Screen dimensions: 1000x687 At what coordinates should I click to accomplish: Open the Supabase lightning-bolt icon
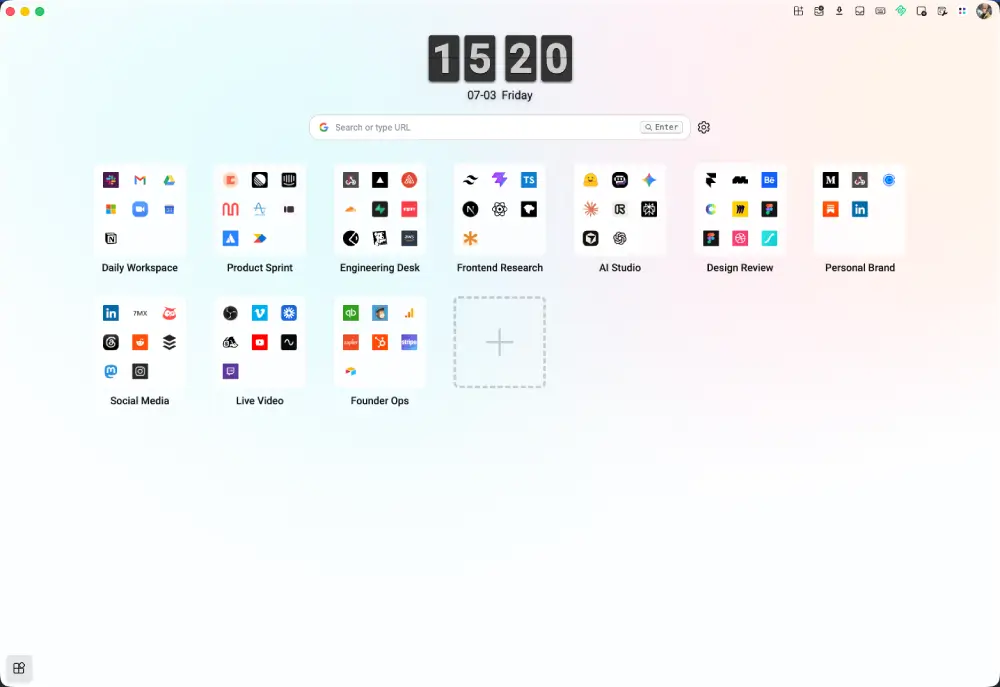pyautogui.click(x=380, y=209)
